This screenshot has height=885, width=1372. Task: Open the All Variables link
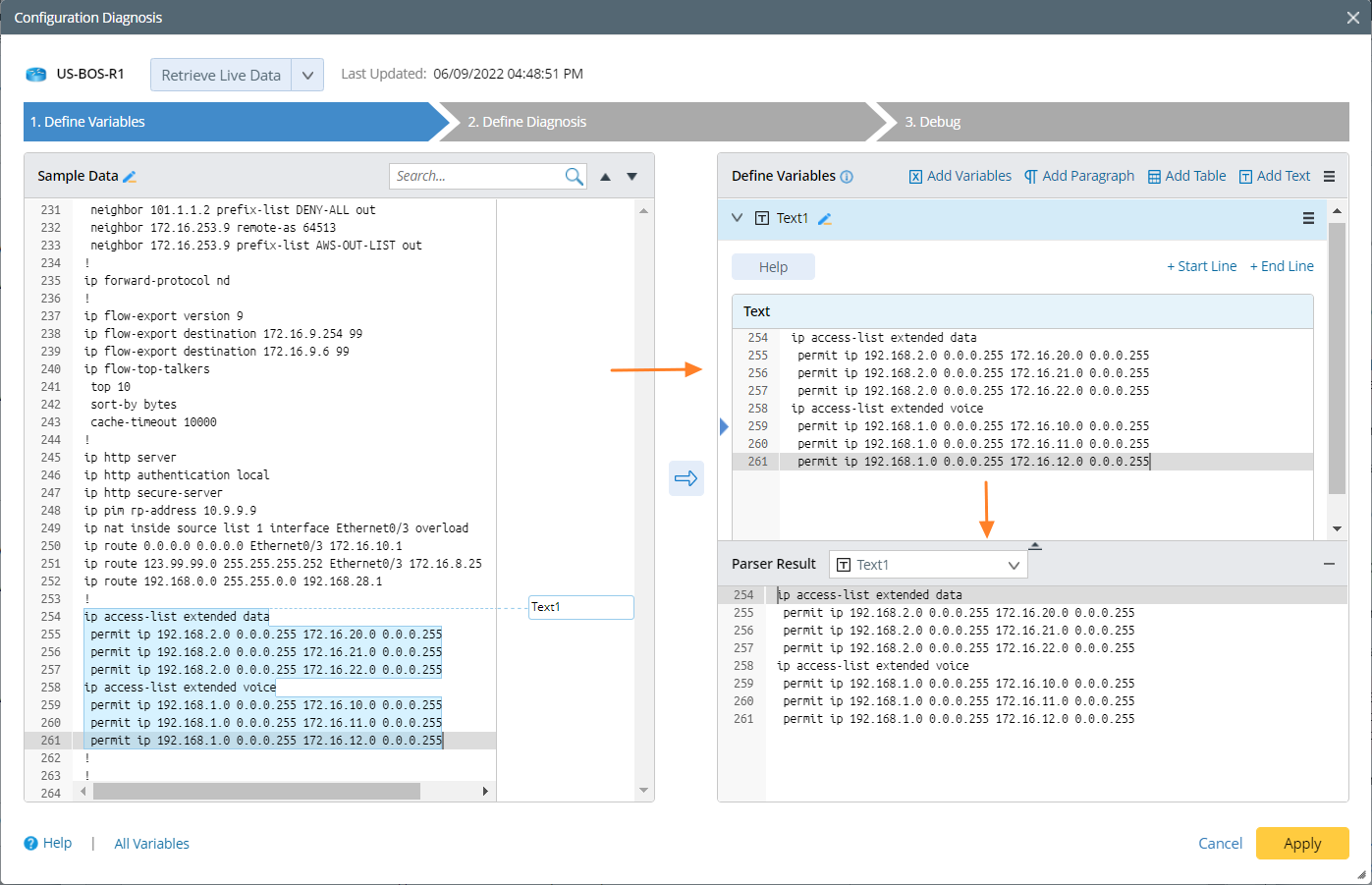click(151, 844)
